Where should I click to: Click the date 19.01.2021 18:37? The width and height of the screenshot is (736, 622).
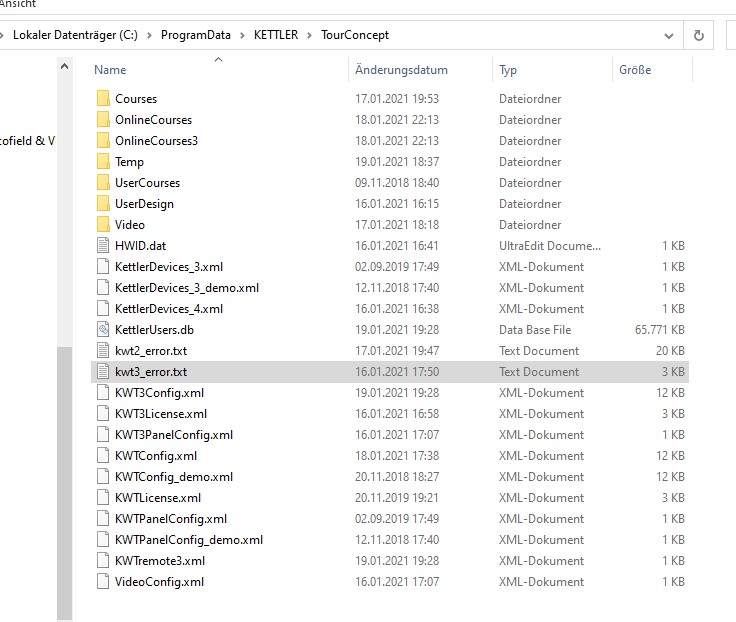(397, 162)
